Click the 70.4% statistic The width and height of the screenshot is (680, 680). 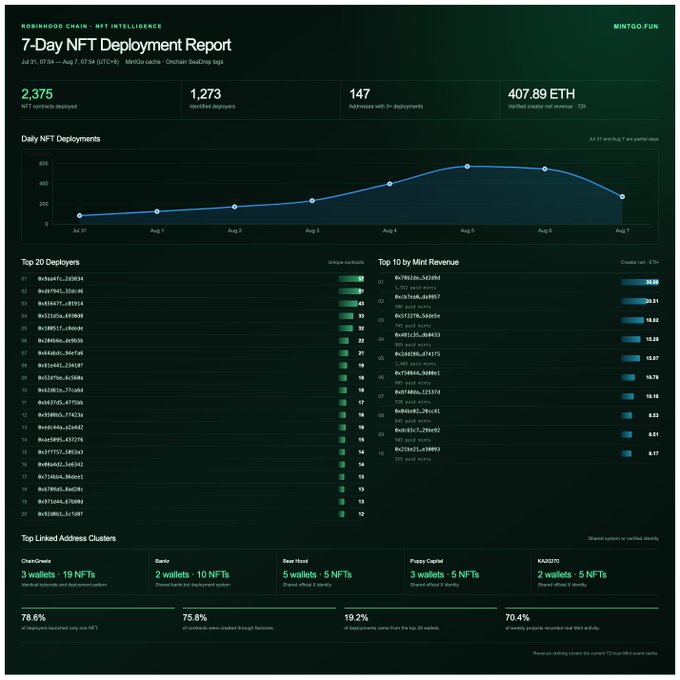click(x=517, y=618)
